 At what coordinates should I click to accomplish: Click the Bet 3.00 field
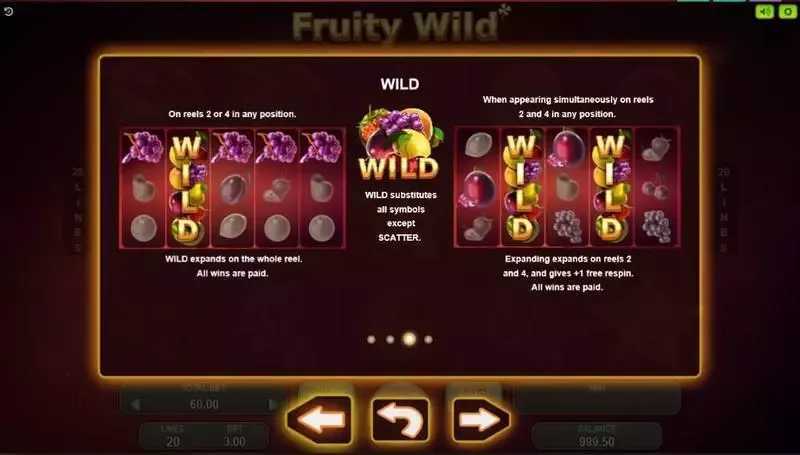[234, 436]
